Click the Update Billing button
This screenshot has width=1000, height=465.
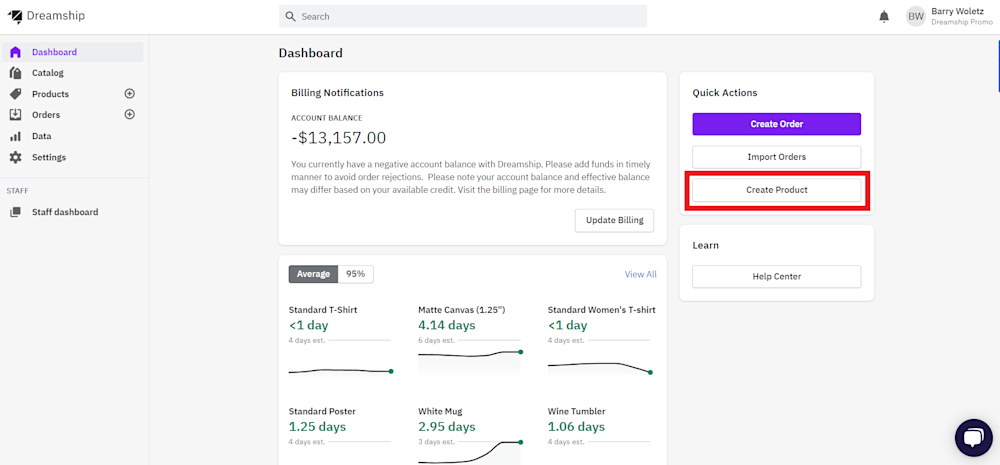[x=615, y=221]
